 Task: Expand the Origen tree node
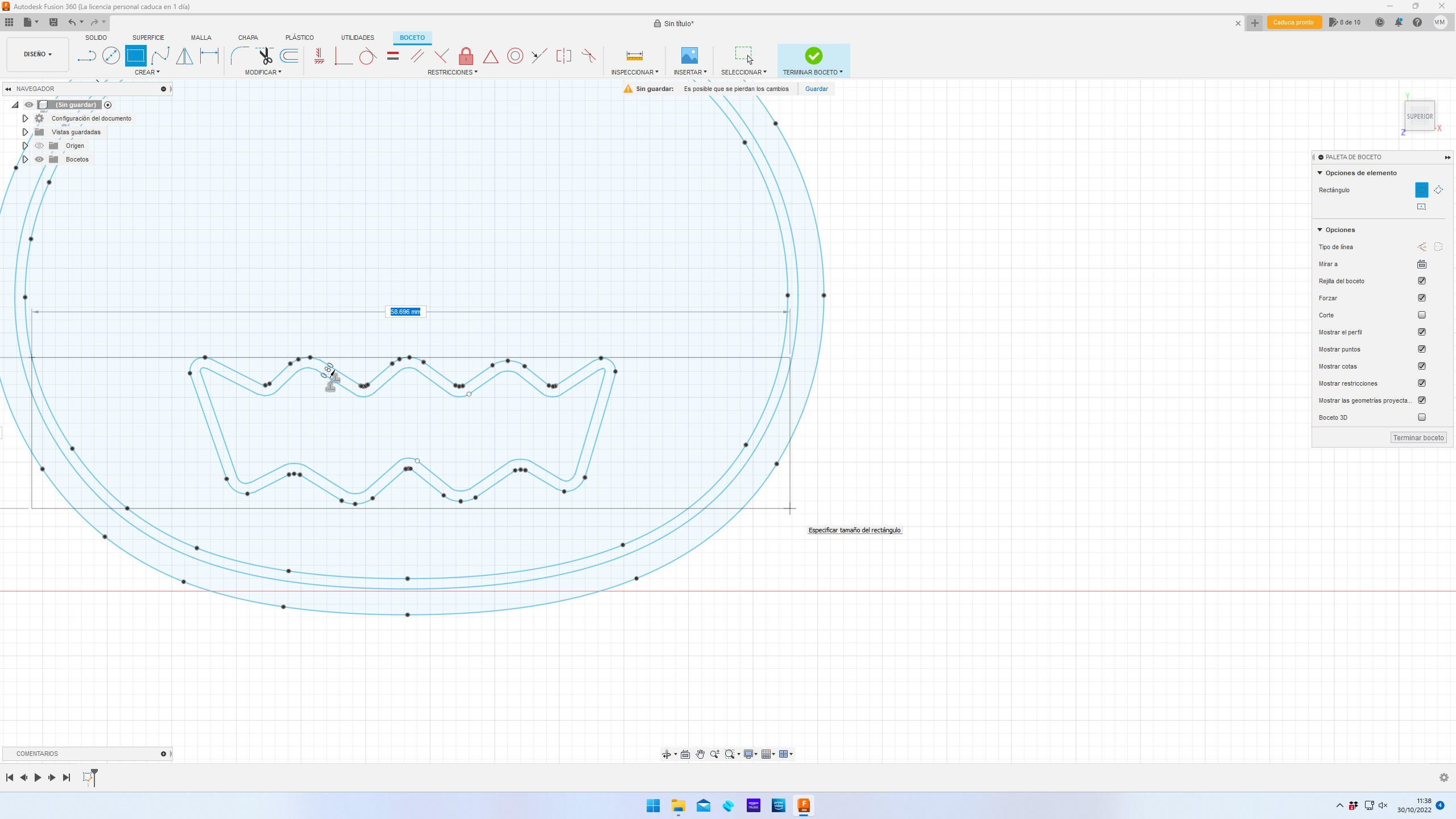(x=25, y=146)
